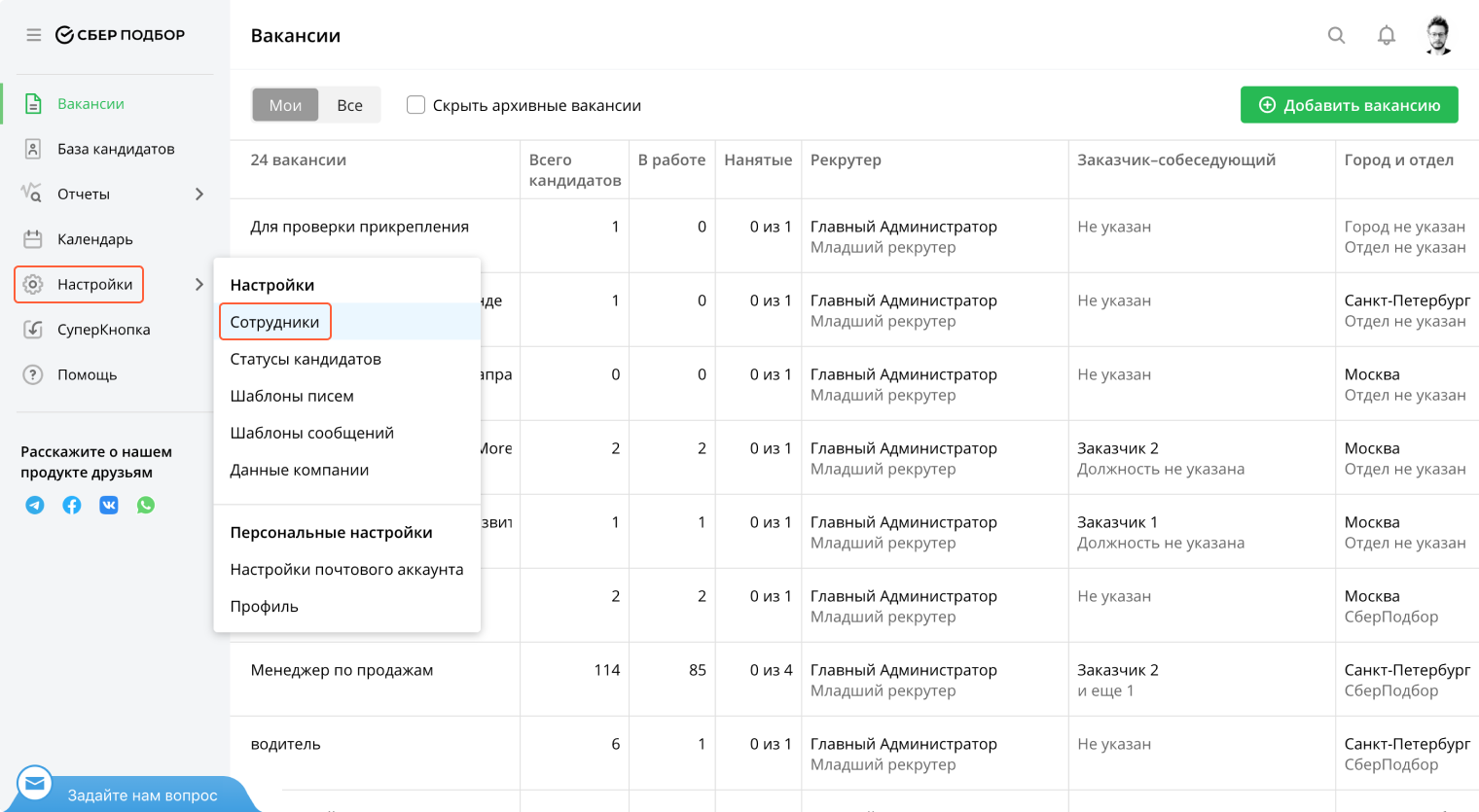
Task: Choose 'Настройки почтового аккаунта' menu item
Action: tap(346, 569)
